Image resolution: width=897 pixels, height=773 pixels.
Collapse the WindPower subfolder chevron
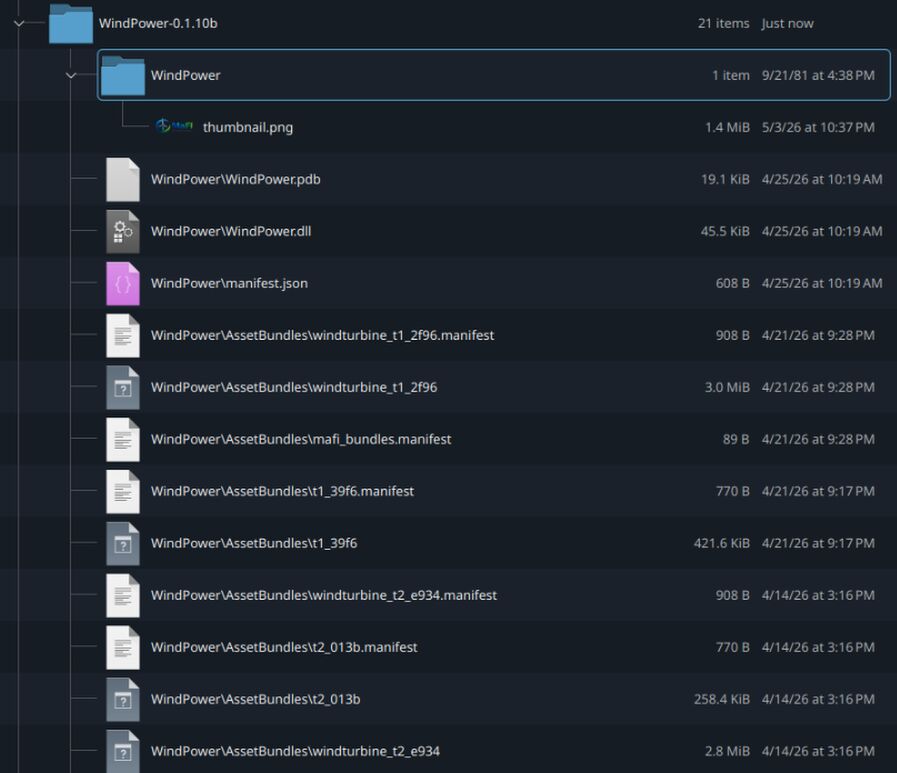71,76
